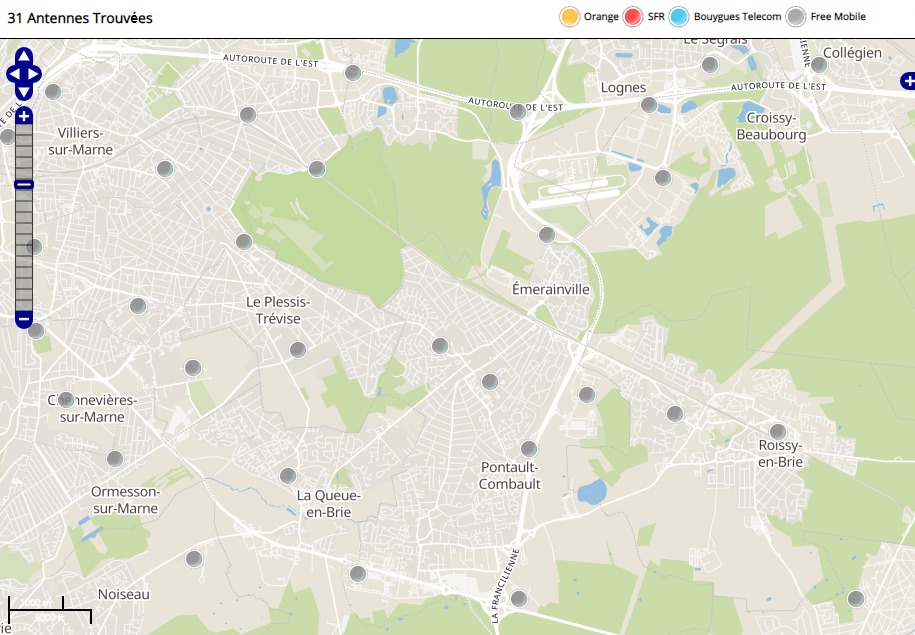Click the zoom slider handle
Image resolution: width=915 pixels, height=635 pixels.
pyautogui.click(x=24, y=184)
